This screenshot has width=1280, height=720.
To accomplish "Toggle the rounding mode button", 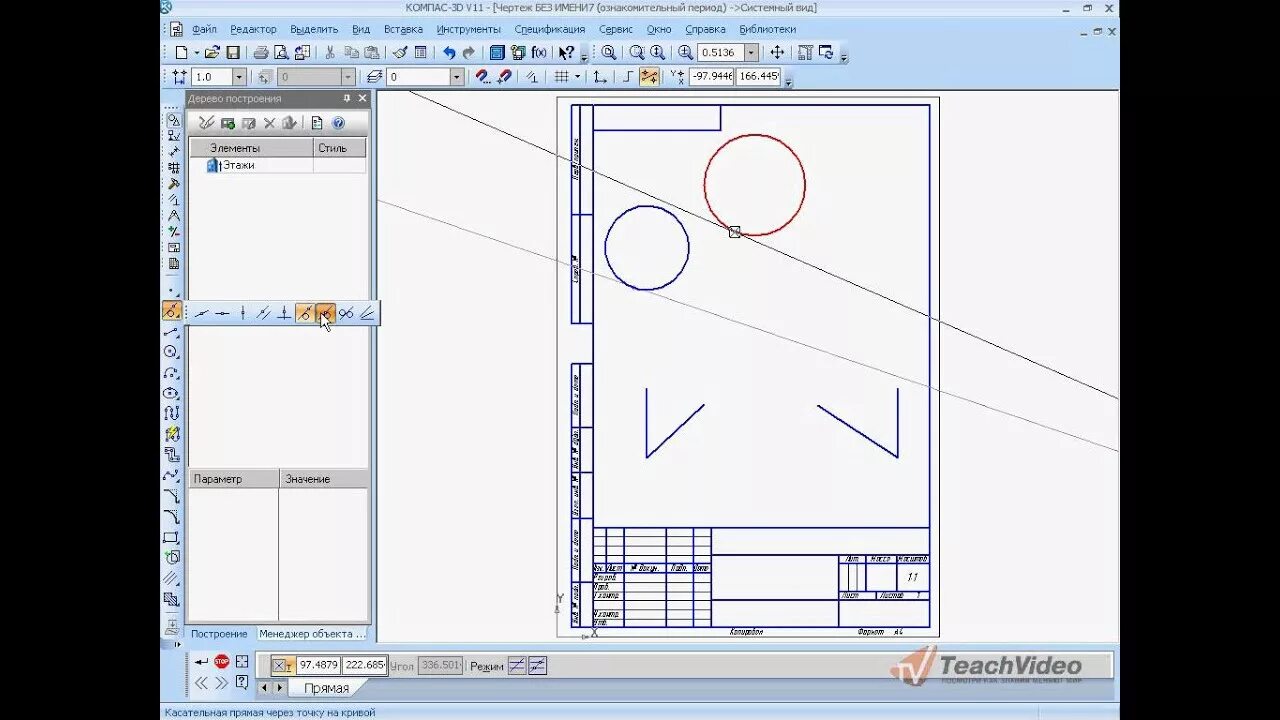I will tap(650, 76).
